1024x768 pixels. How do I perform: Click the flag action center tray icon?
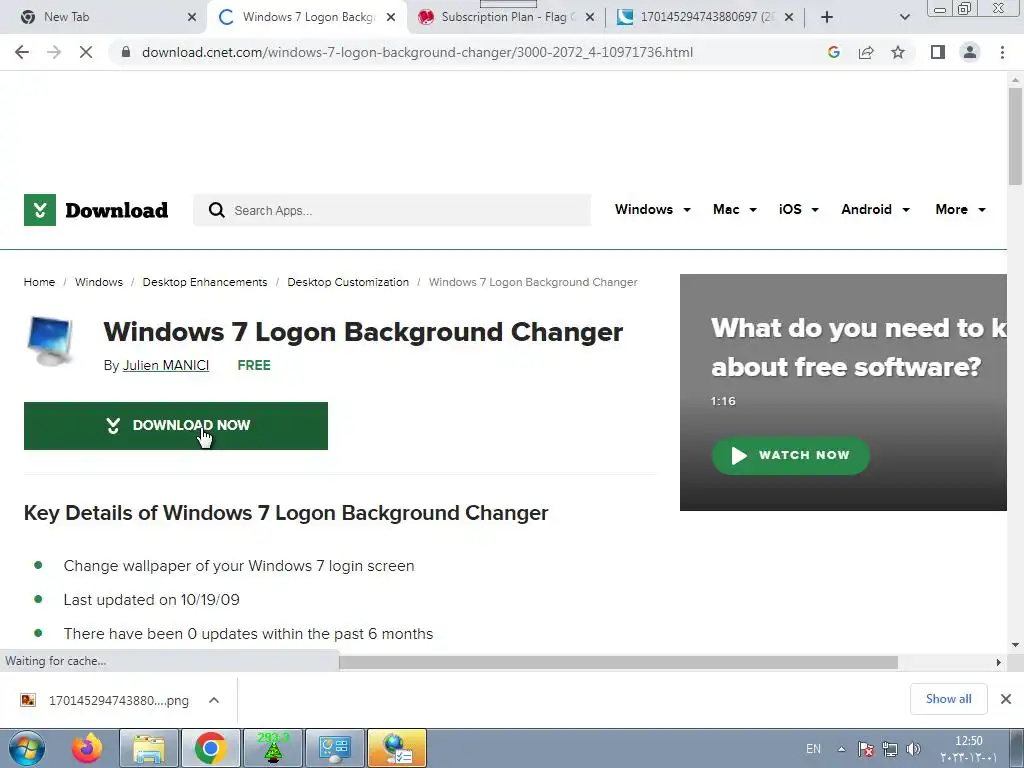click(866, 749)
